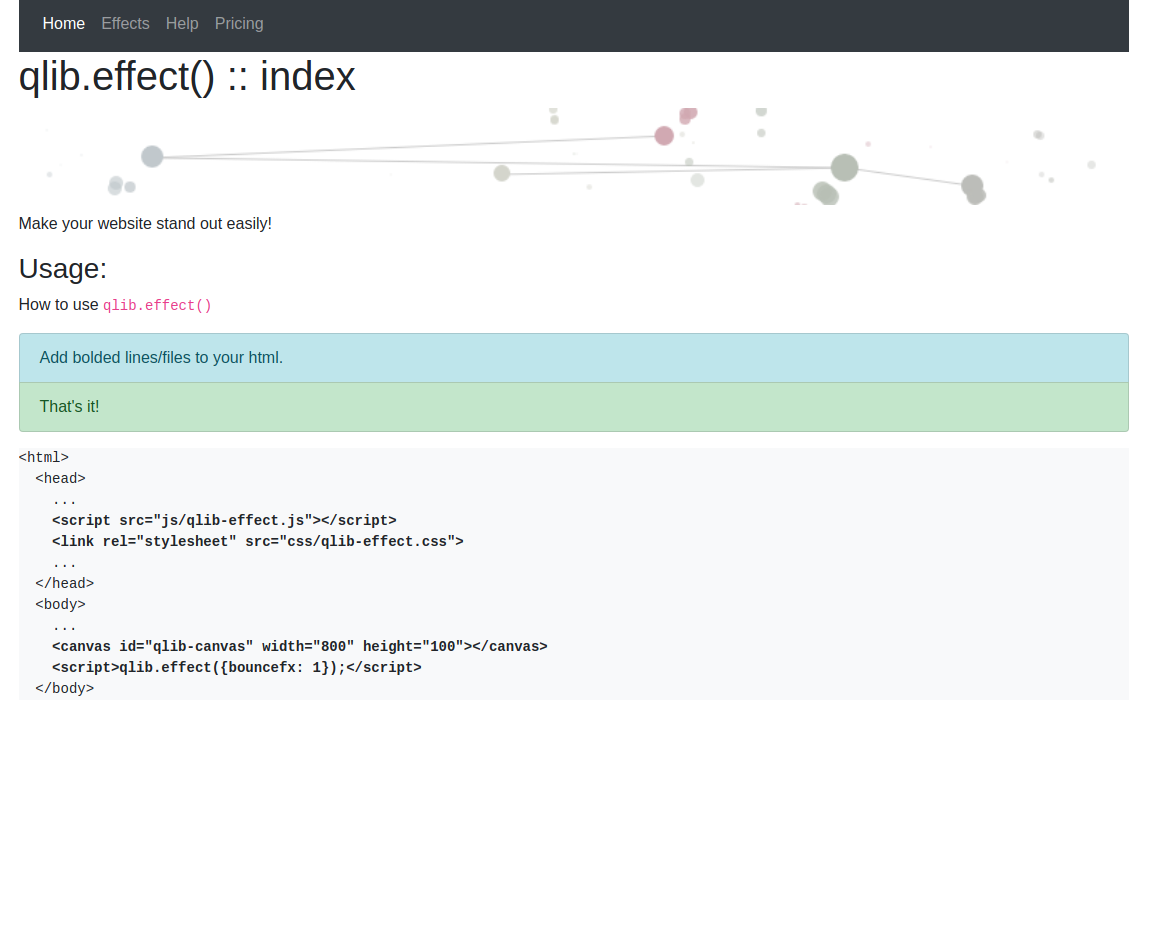Click the '<head>' opening tag line
The image size is (1150, 950).
(60, 478)
